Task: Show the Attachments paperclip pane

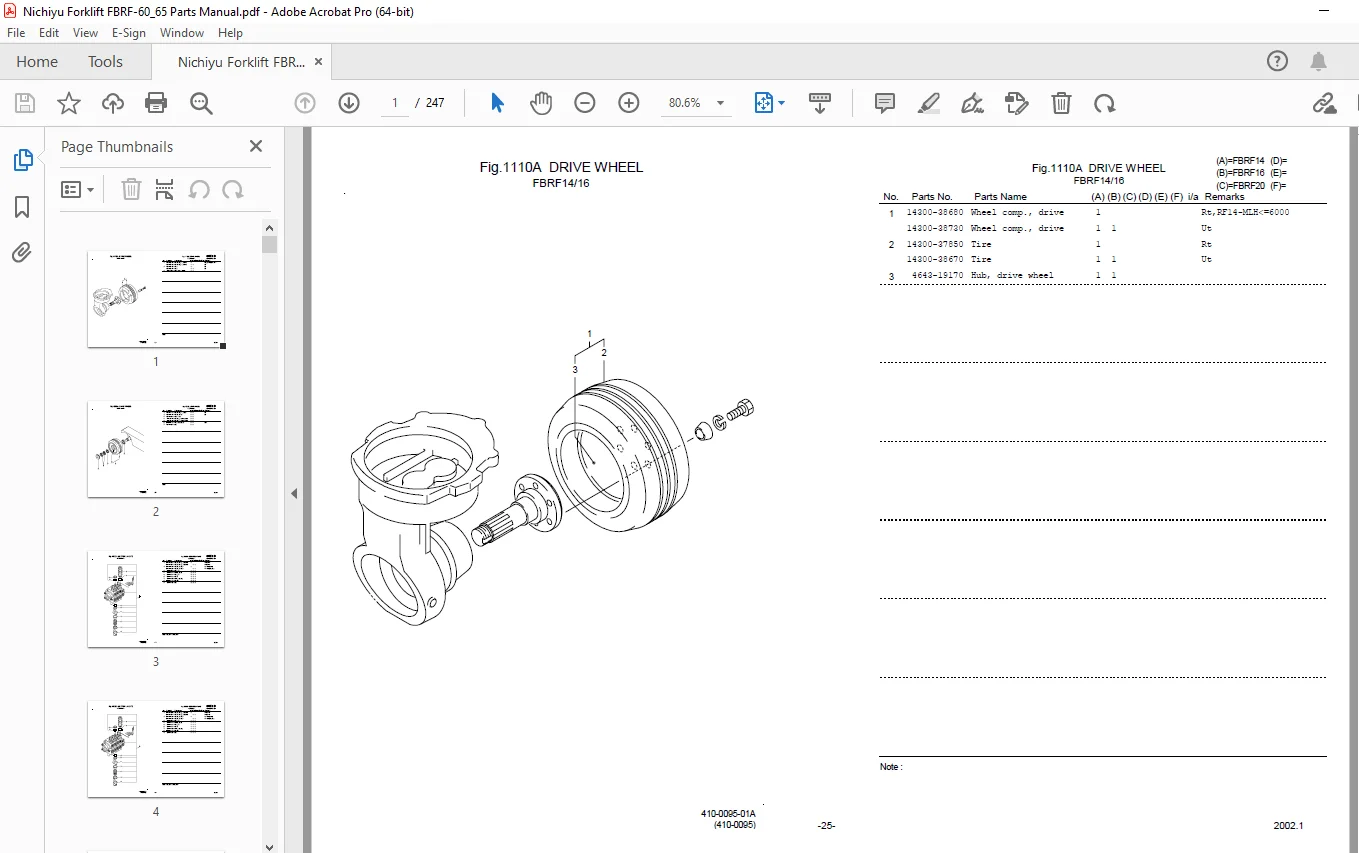Action: (x=22, y=253)
